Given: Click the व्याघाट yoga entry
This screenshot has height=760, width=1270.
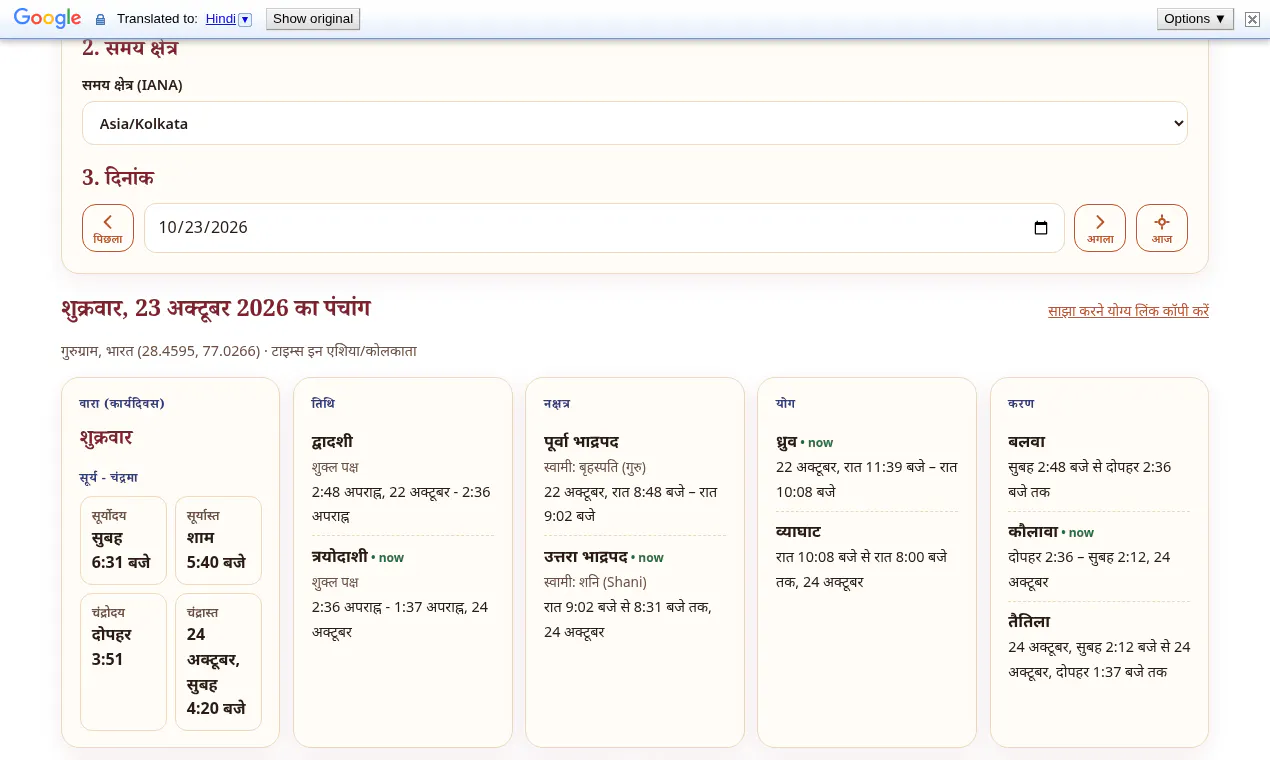Looking at the screenshot, I should (x=867, y=556).
